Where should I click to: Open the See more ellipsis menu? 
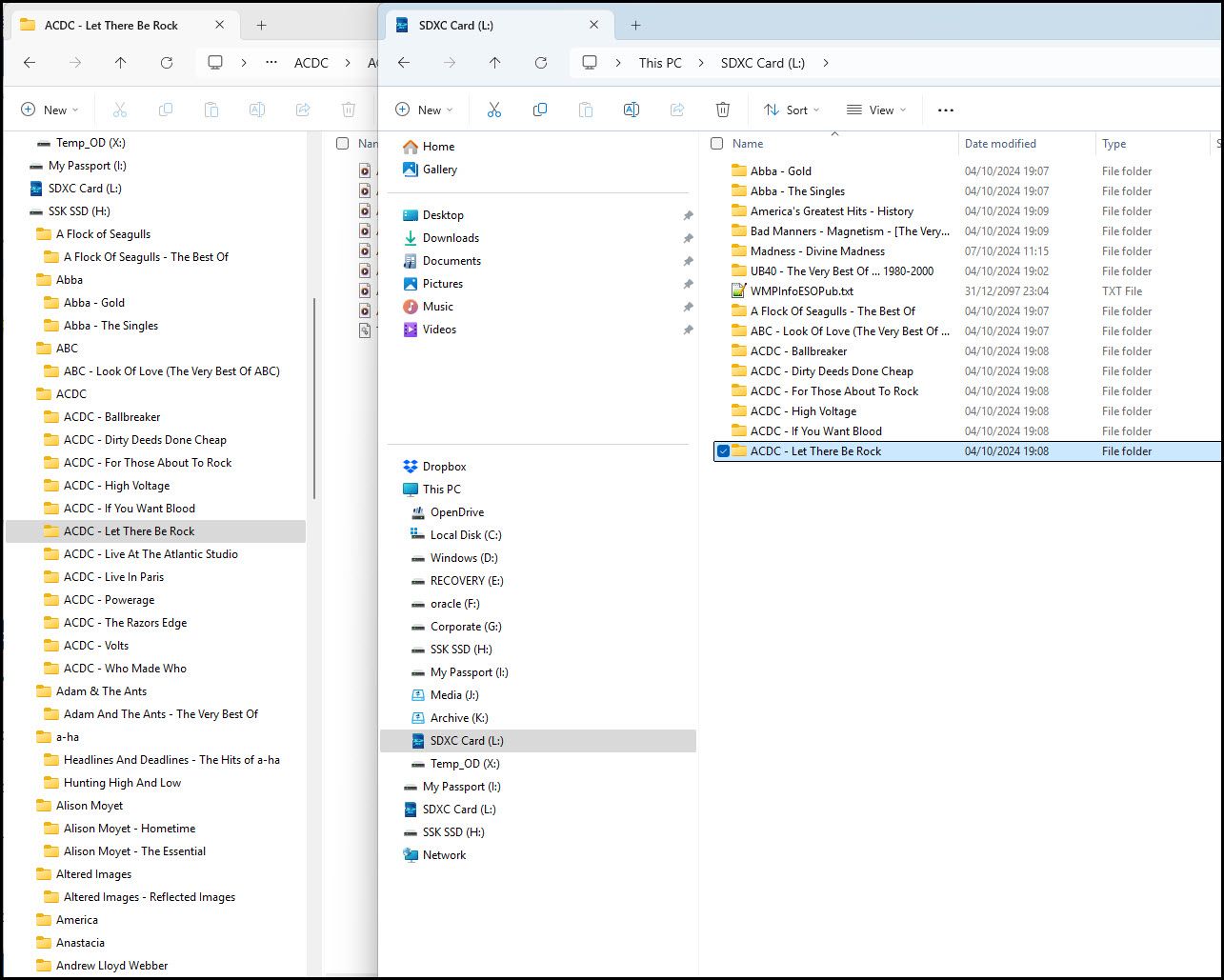[945, 110]
